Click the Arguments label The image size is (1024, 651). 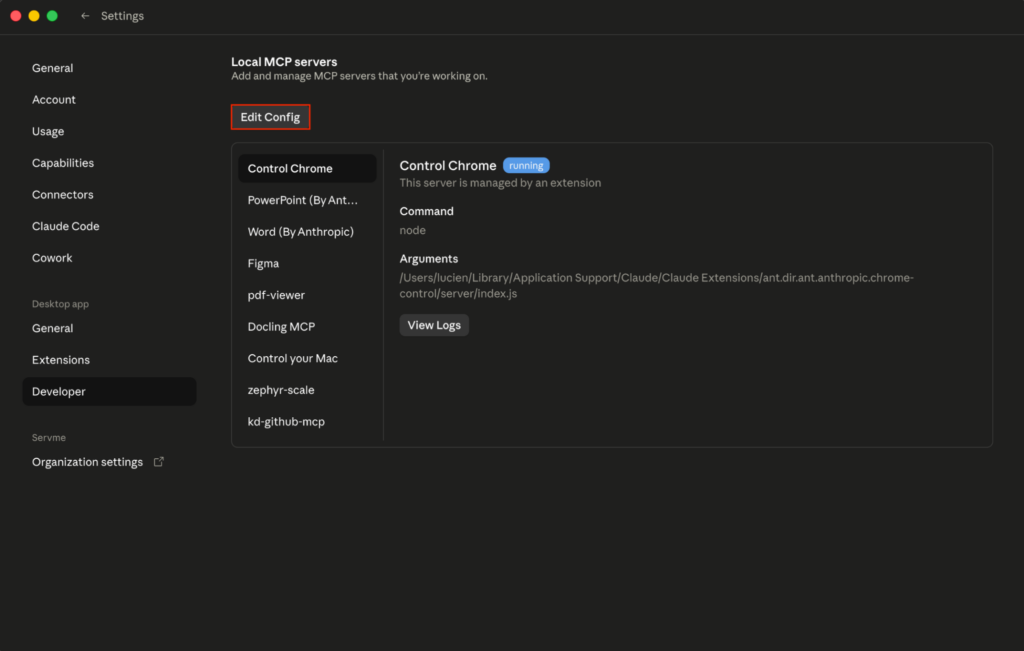click(x=429, y=259)
